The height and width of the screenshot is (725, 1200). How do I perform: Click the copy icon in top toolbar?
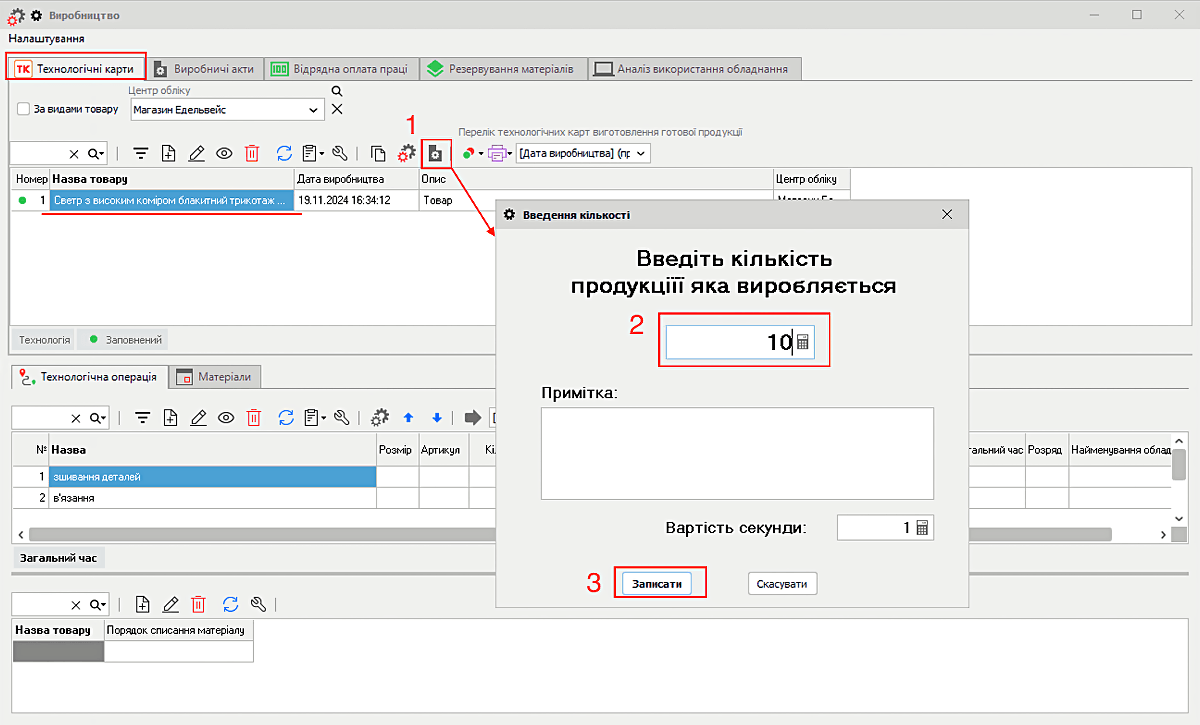coord(378,153)
